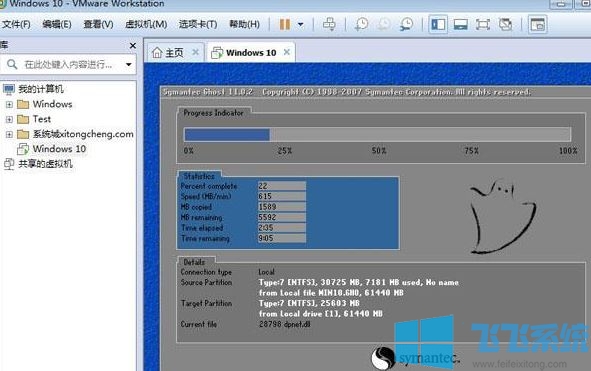591x371 pixels.
Task: Close the 主页 tab
Action: point(195,52)
